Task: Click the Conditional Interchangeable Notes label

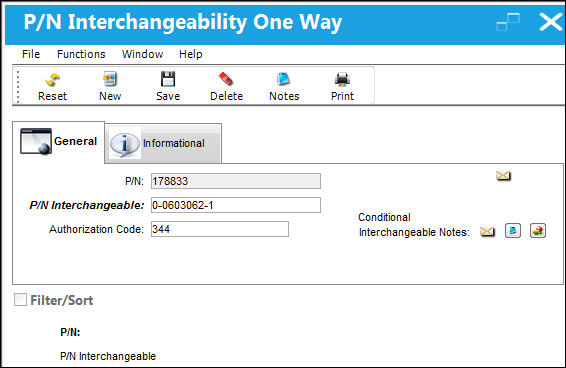Action: 414,225
